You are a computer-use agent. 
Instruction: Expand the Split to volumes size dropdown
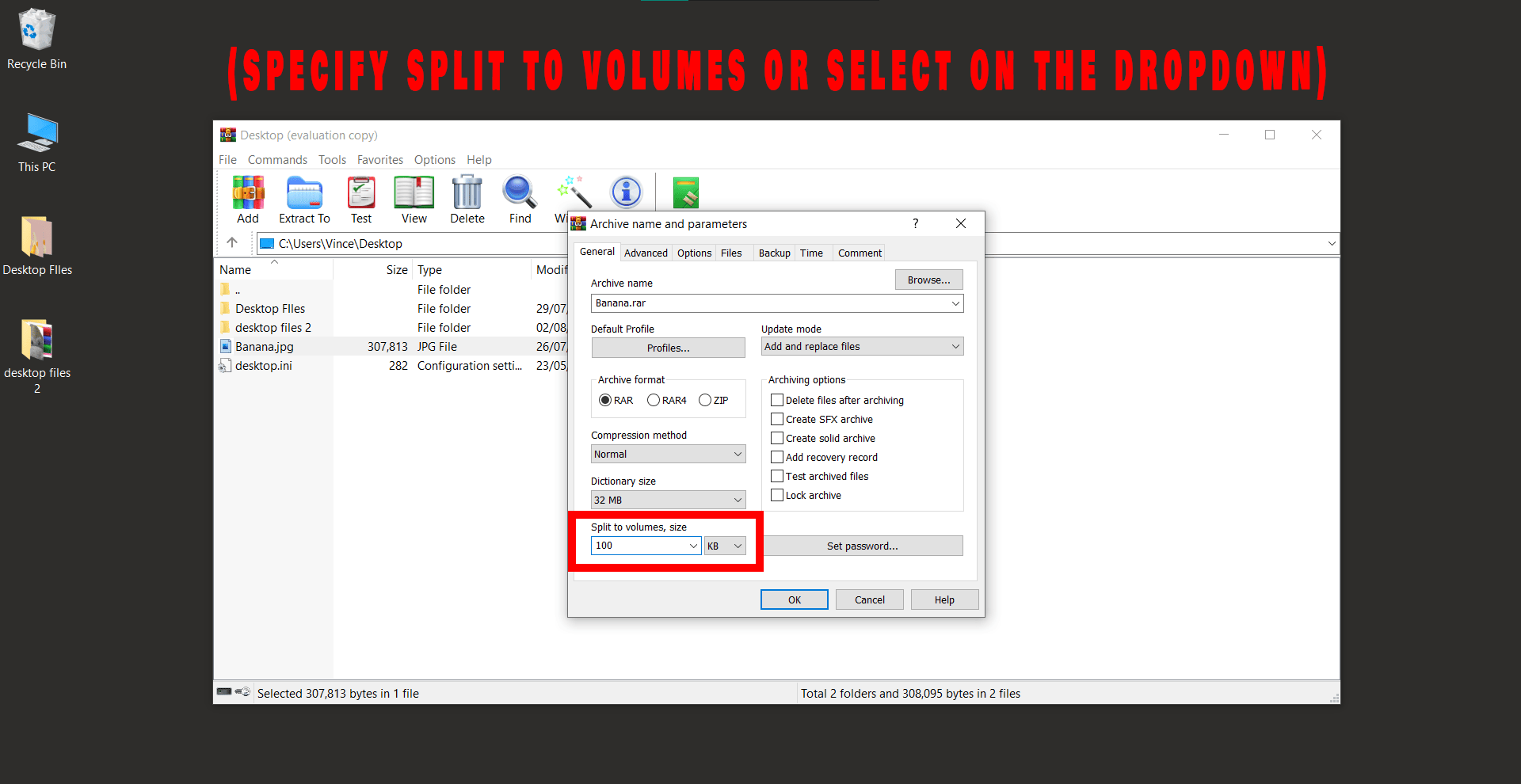pyautogui.click(x=693, y=546)
